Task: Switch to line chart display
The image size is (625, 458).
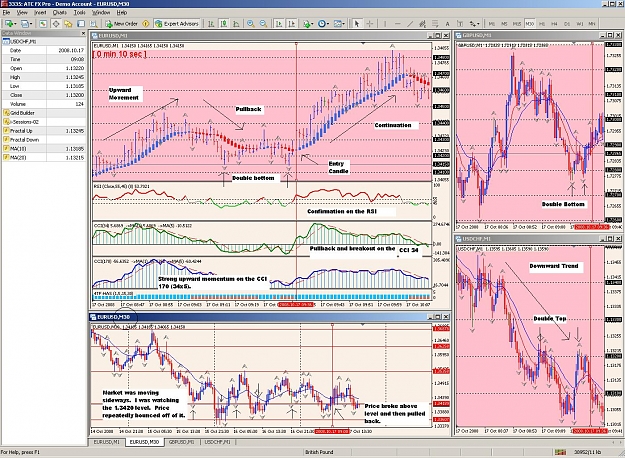Action: click(x=236, y=24)
